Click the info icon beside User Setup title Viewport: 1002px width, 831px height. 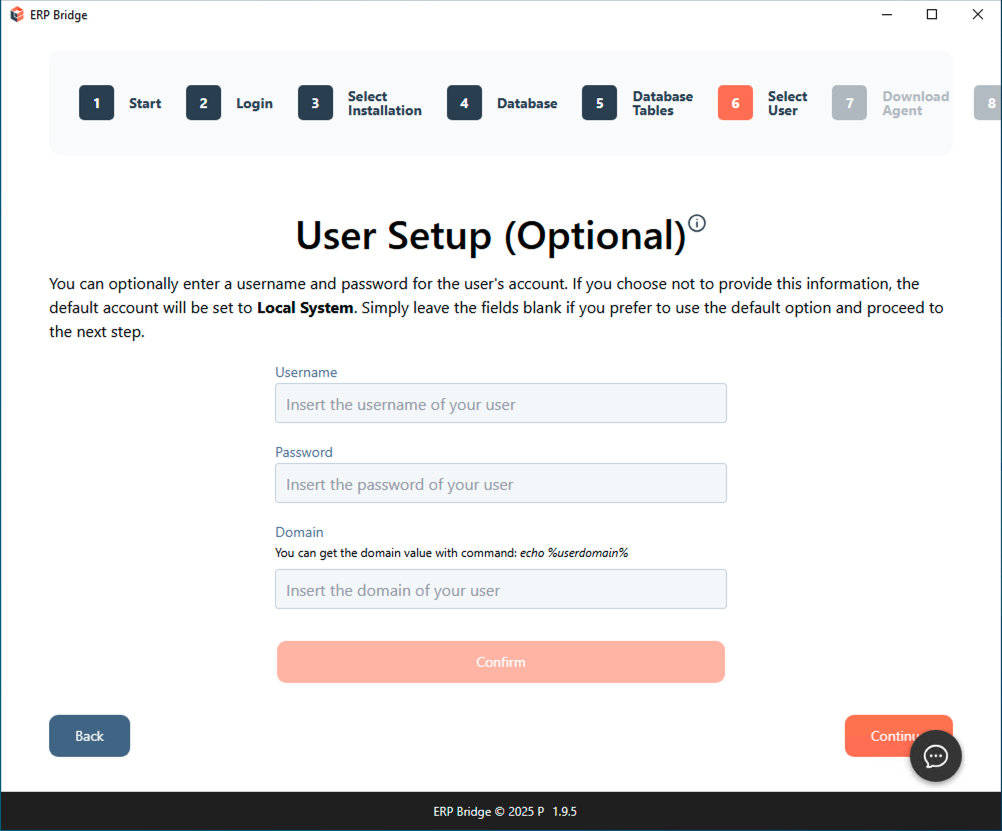pyautogui.click(x=697, y=223)
